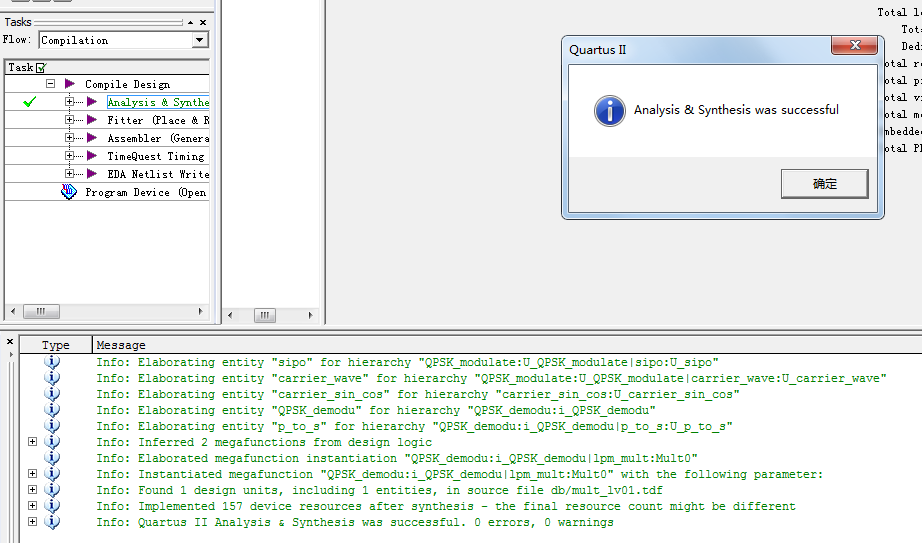This screenshot has width=922, height=543.
Task: Click the 'Analysis & Synthesis was successful' dialog text
Action: pyautogui.click(x=736, y=110)
